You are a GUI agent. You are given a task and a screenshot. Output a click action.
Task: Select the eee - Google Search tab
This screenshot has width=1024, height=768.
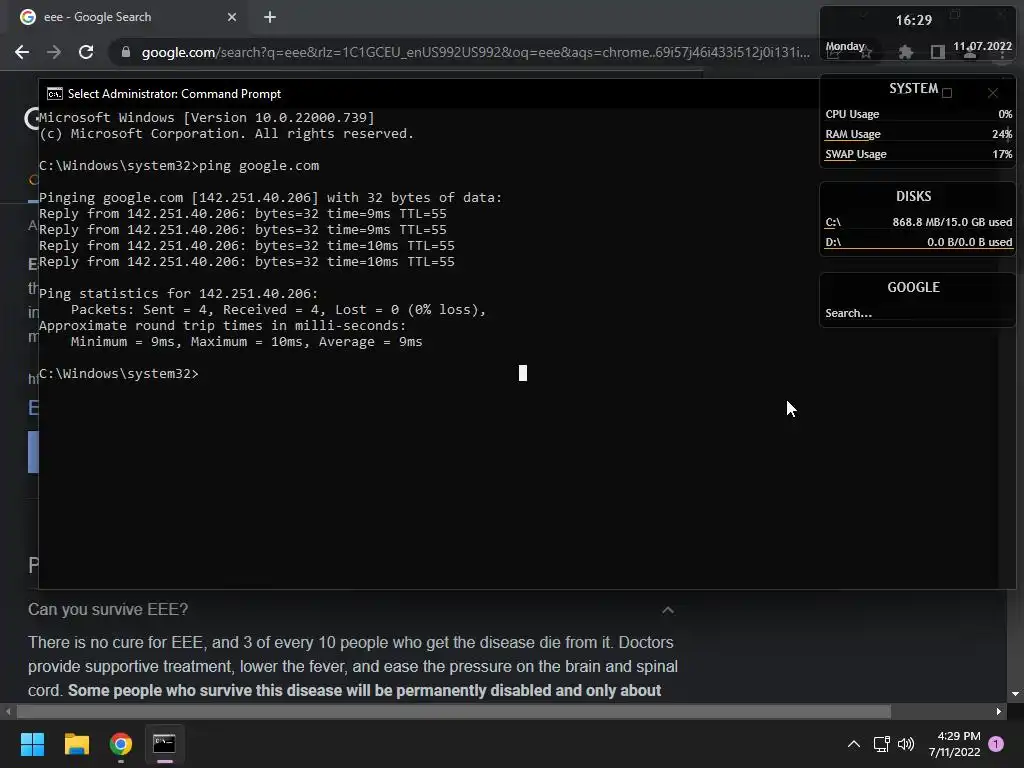(x=127, y=17)
